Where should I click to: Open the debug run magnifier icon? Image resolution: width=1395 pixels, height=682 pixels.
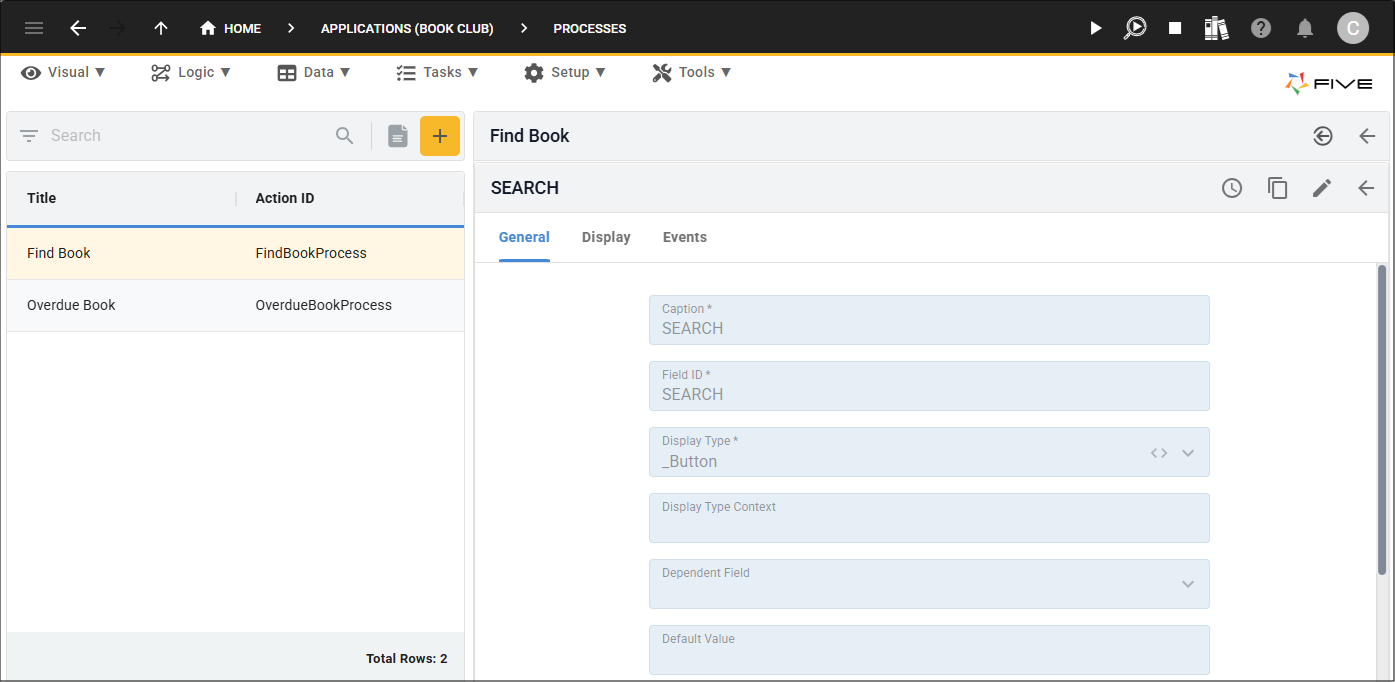(1135, 28)
